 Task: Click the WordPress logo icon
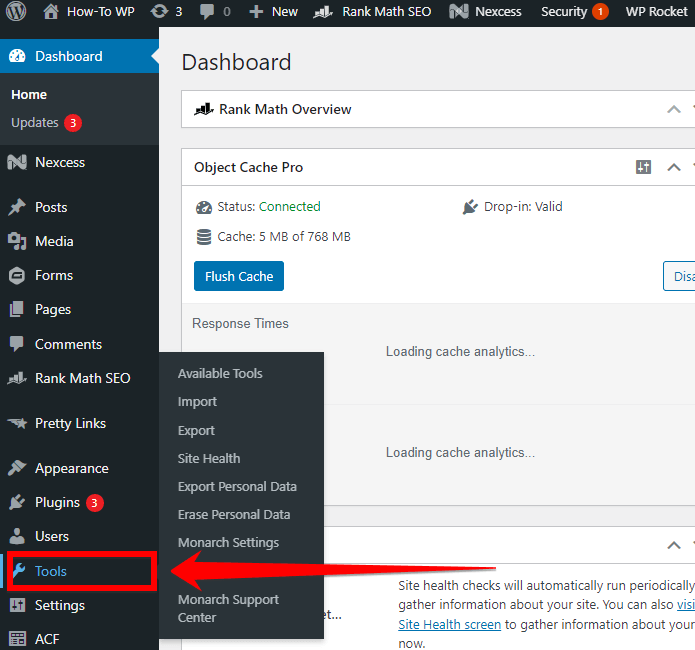click(18, 12)
